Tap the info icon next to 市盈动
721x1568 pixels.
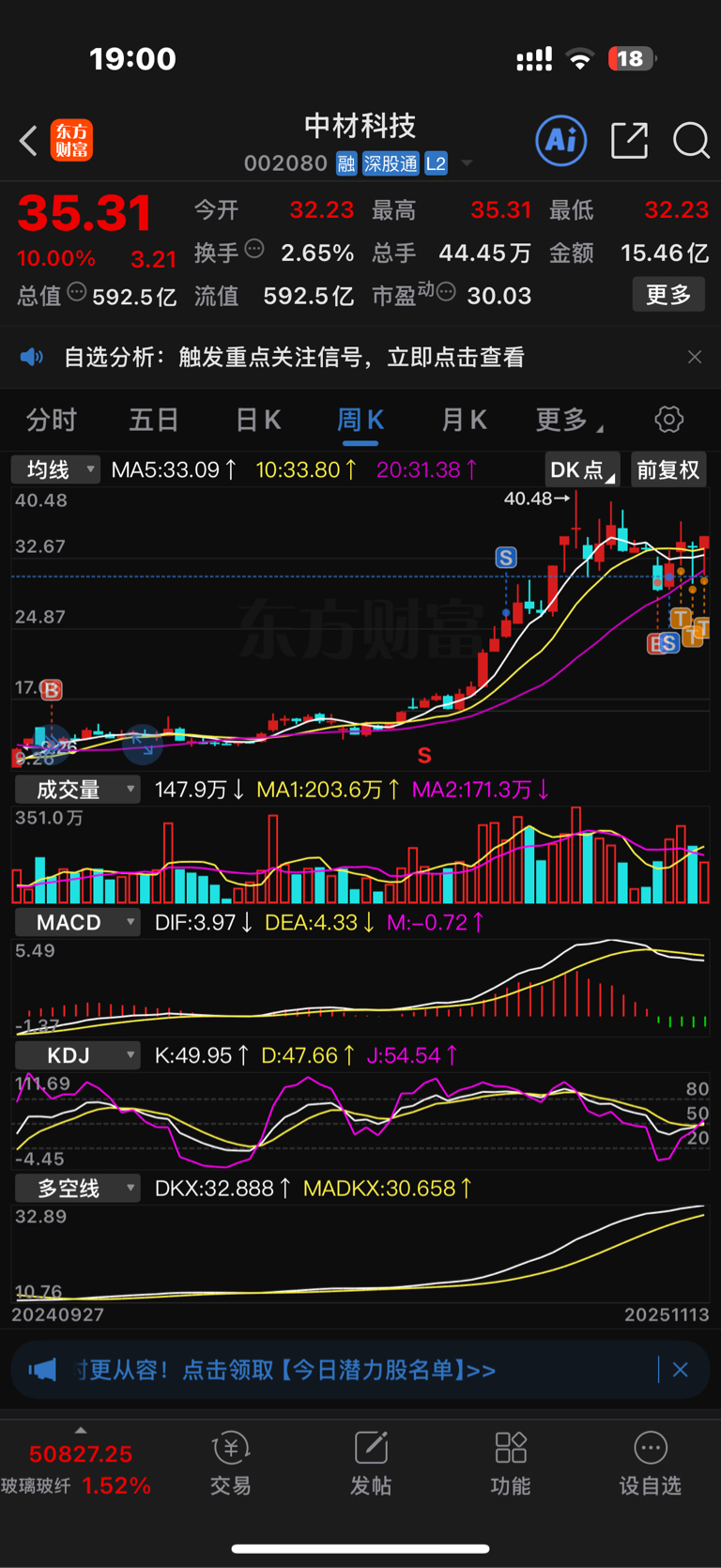click(447, 292)
